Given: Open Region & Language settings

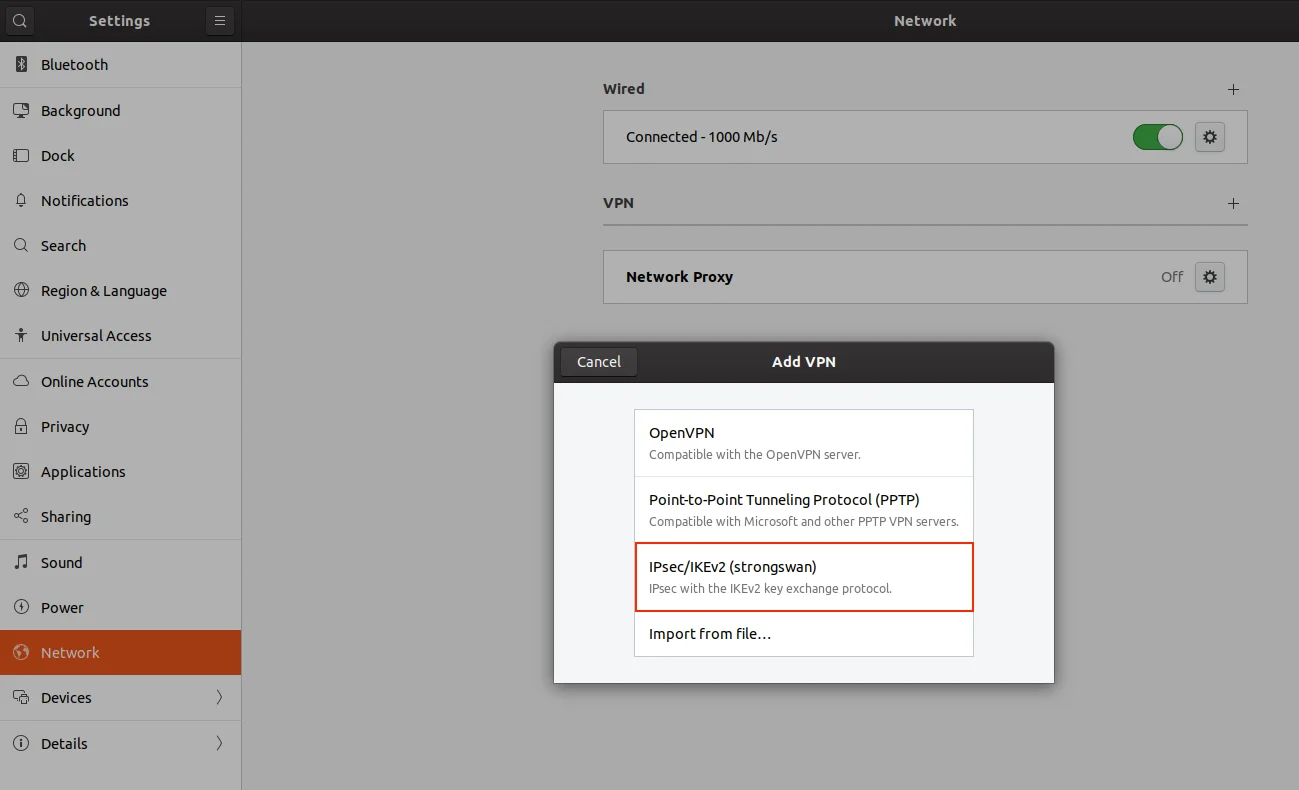Looking at the screenshot, I should [103, 291].
